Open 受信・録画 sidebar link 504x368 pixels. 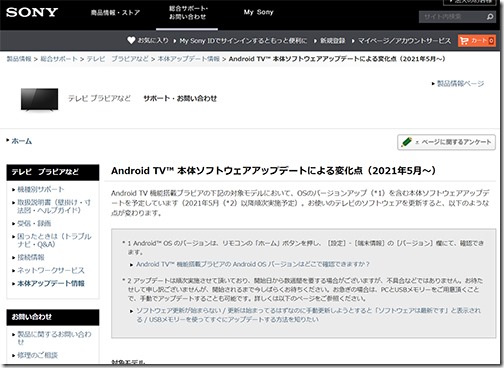pos(34,223)
